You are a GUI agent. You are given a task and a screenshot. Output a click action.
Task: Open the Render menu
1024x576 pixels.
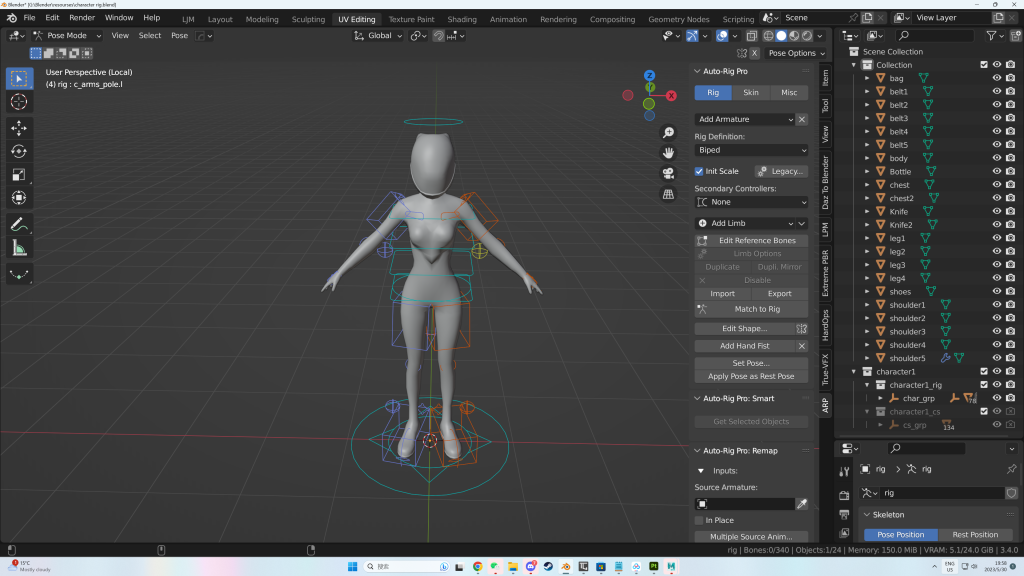click(x=82, y=18)
